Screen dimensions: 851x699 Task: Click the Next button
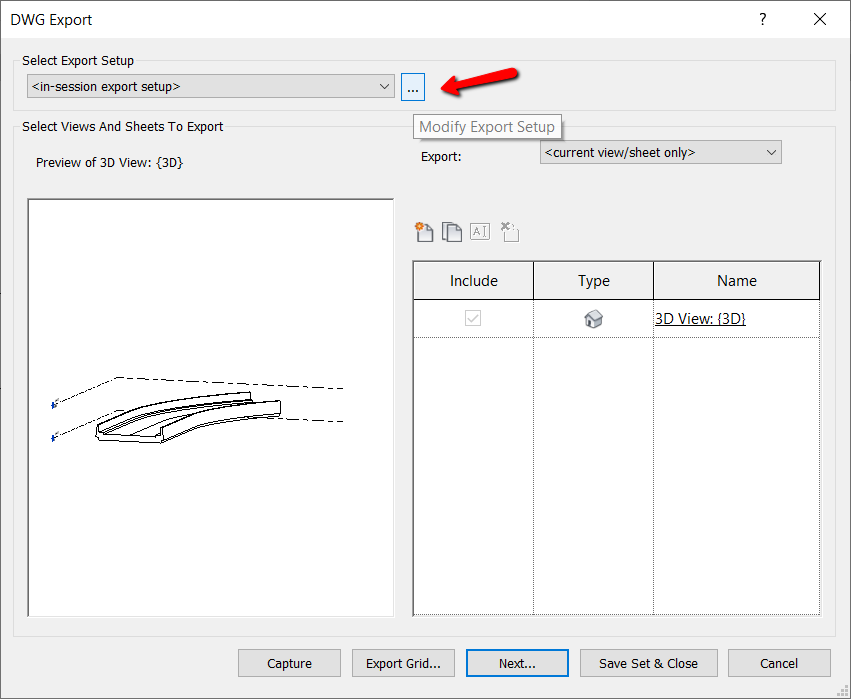pyautogui.click(x=516, y=662)
